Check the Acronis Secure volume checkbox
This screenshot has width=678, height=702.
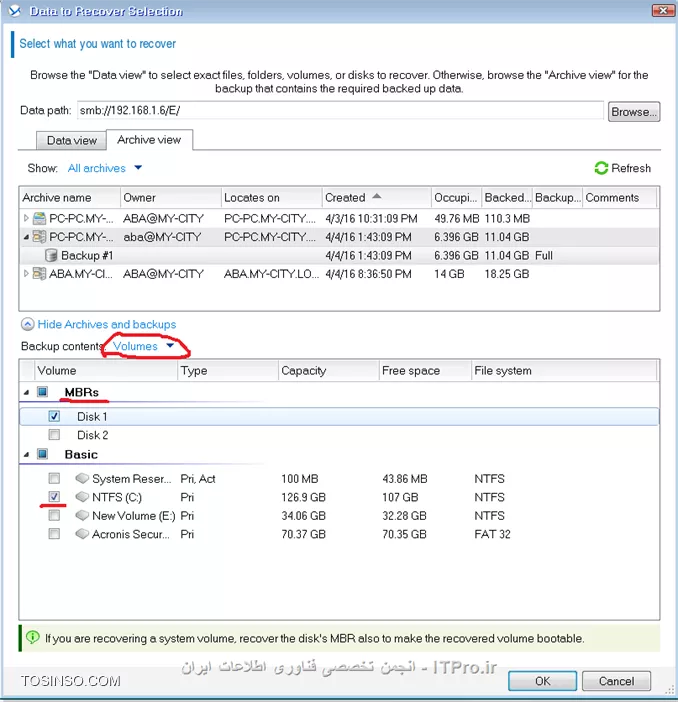point(54,534)
